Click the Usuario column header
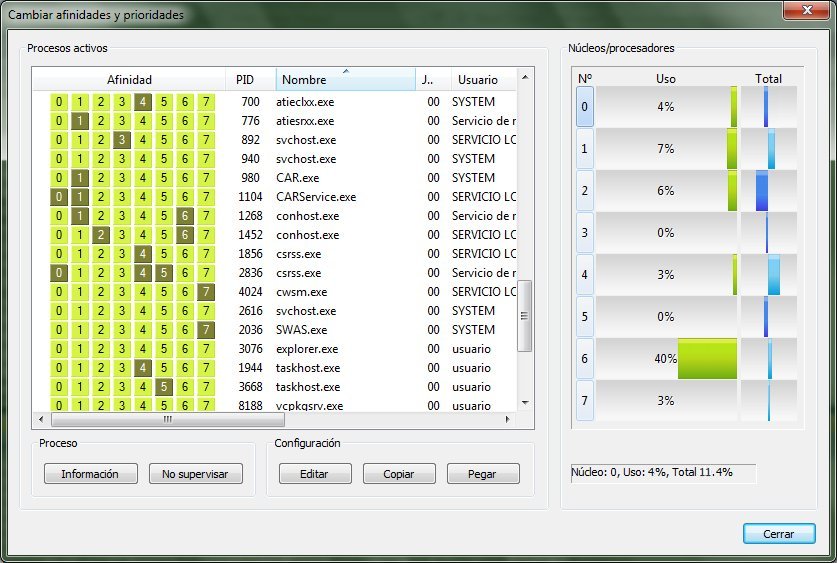 (x=477, y=80)
